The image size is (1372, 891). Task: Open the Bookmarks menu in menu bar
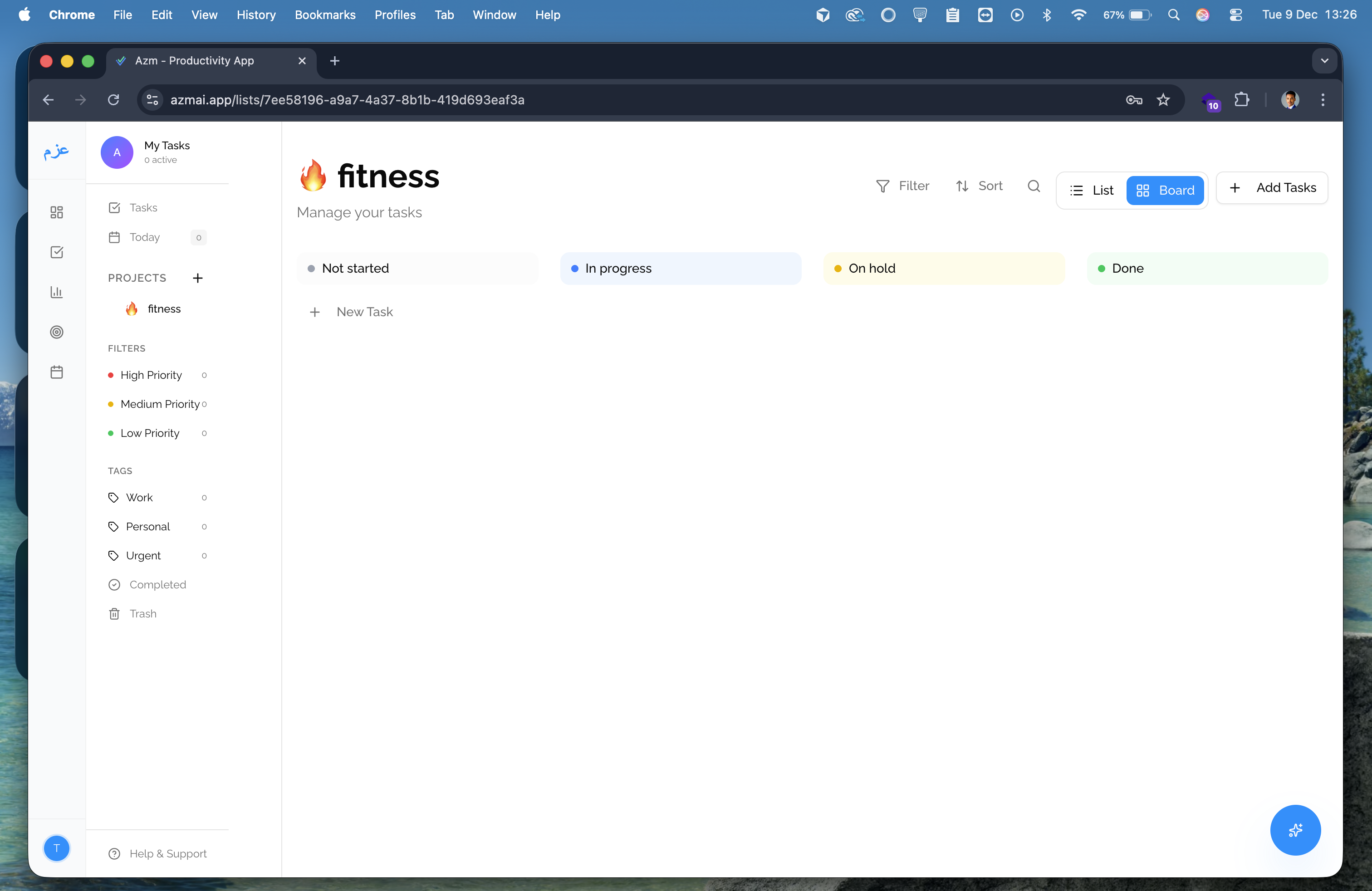tap(325, 15)
